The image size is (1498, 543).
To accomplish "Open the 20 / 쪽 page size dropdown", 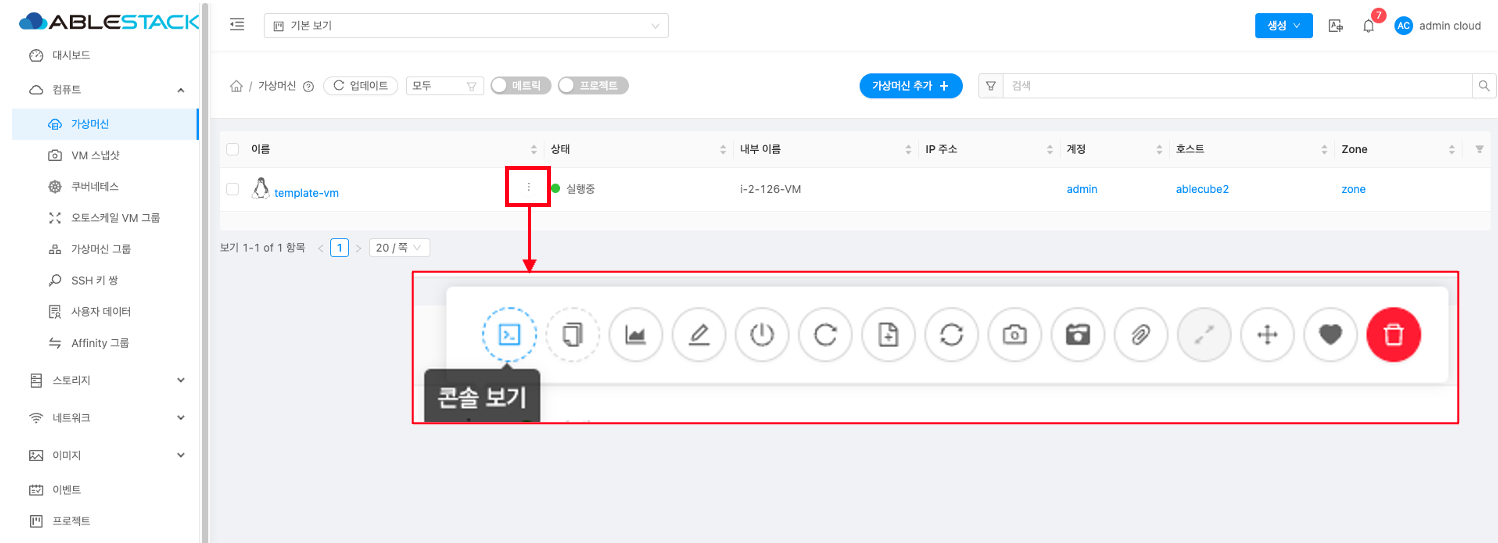I will pyautogui.click(x=399, y=247).
